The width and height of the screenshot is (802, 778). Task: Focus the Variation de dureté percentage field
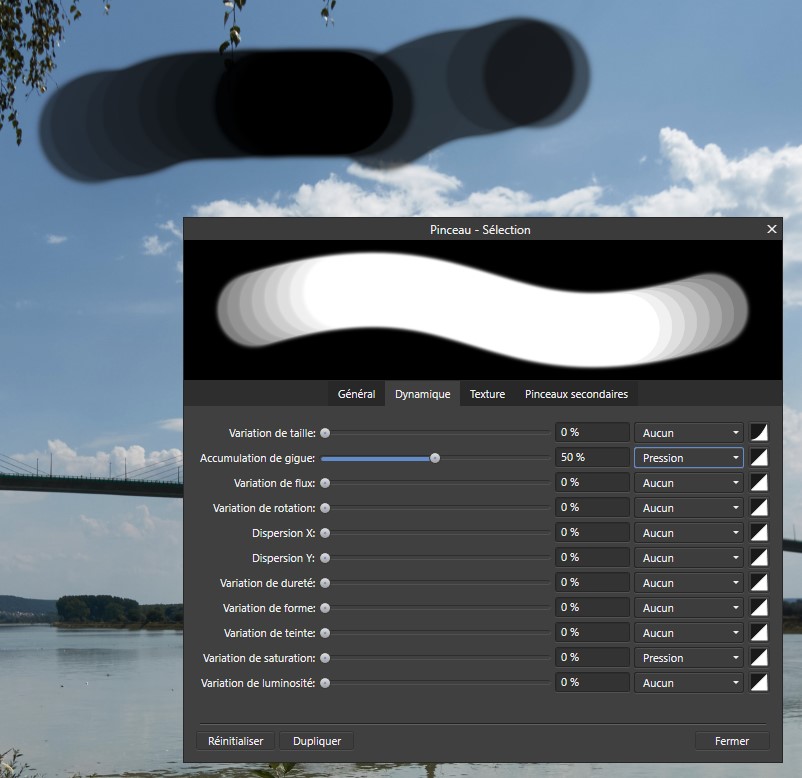(592, 583)
